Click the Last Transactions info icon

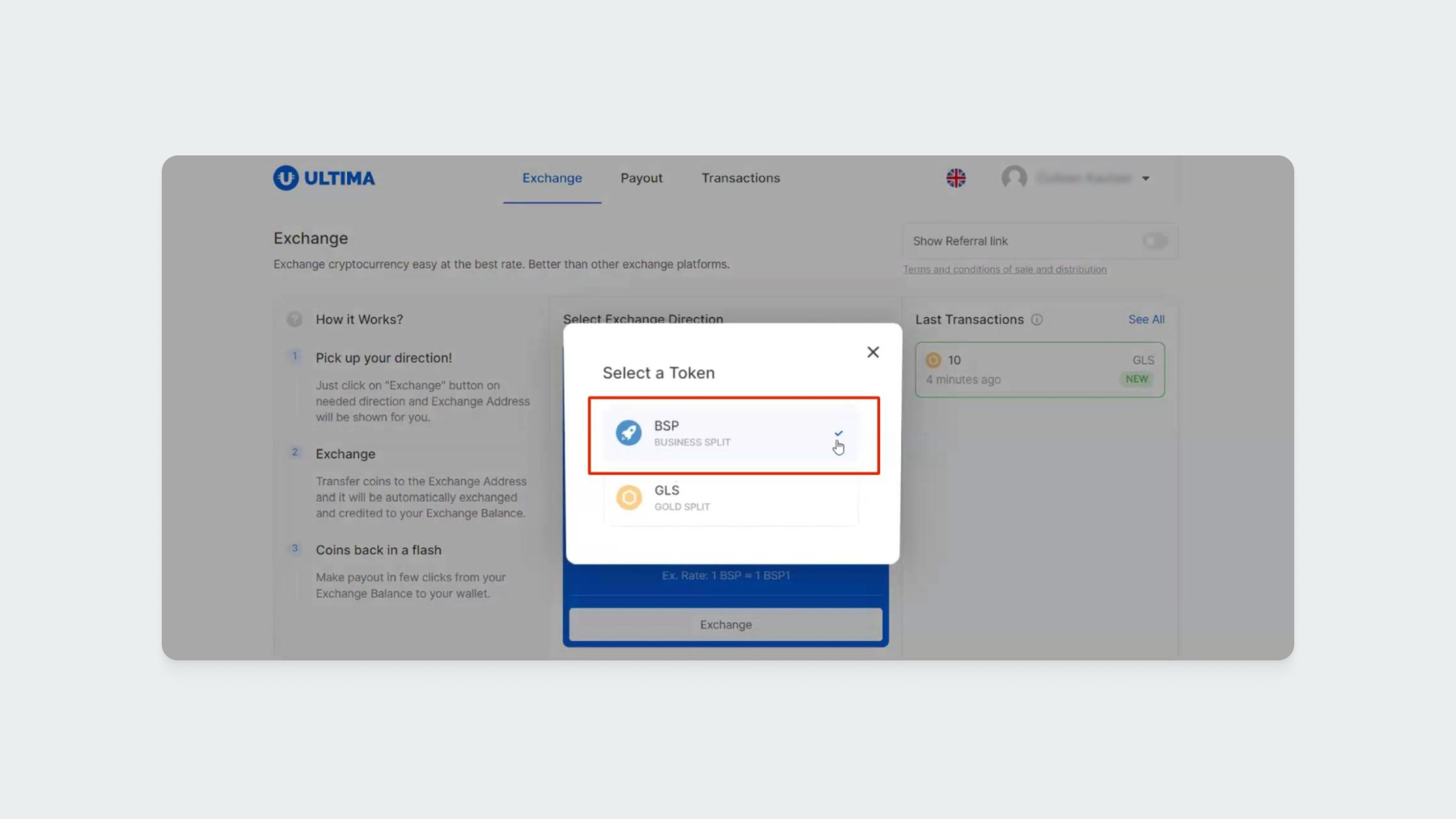(x=1036, y=320)
